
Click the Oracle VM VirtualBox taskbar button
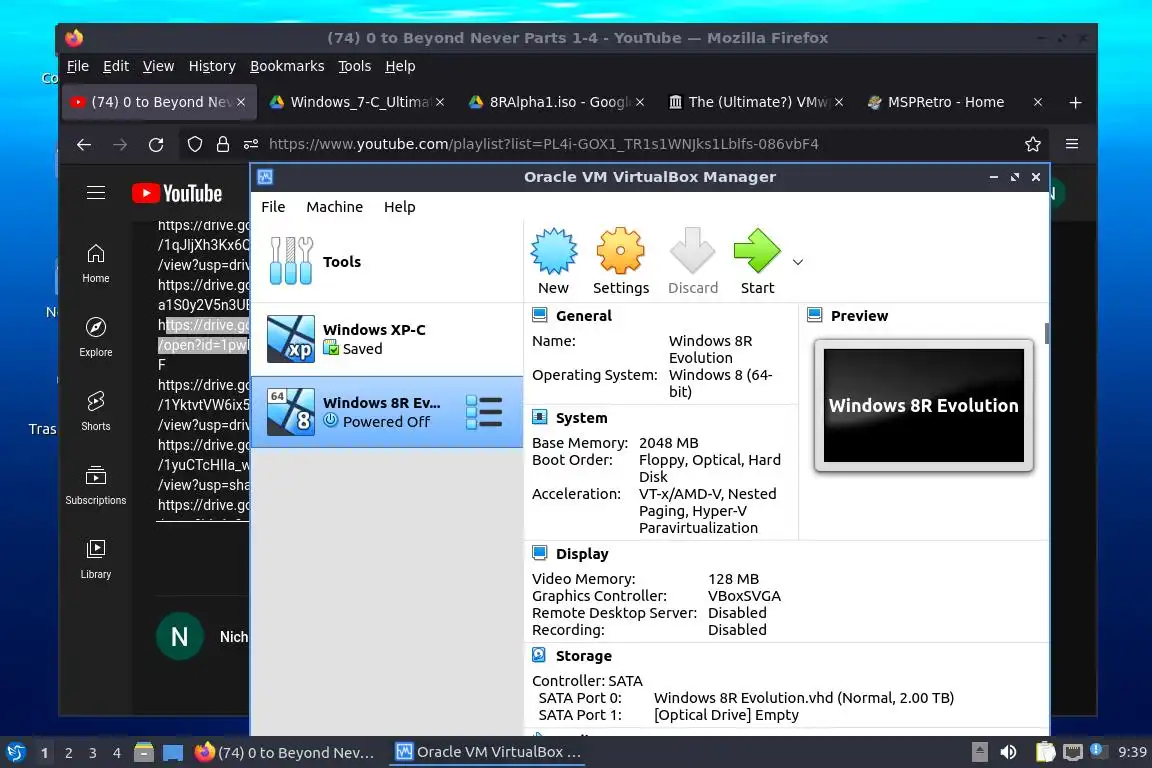[488, 753]
